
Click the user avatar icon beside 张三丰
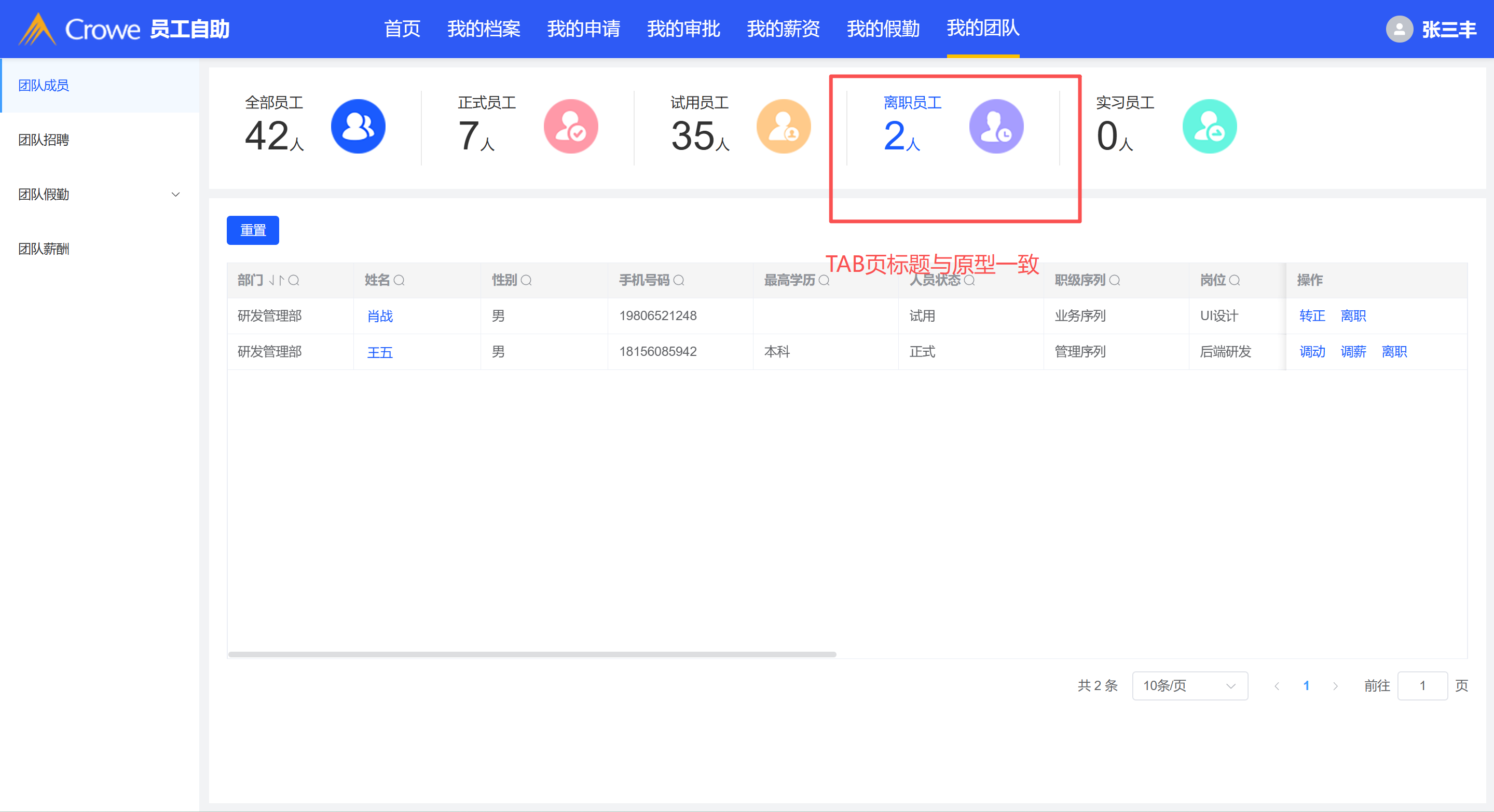1399,29
